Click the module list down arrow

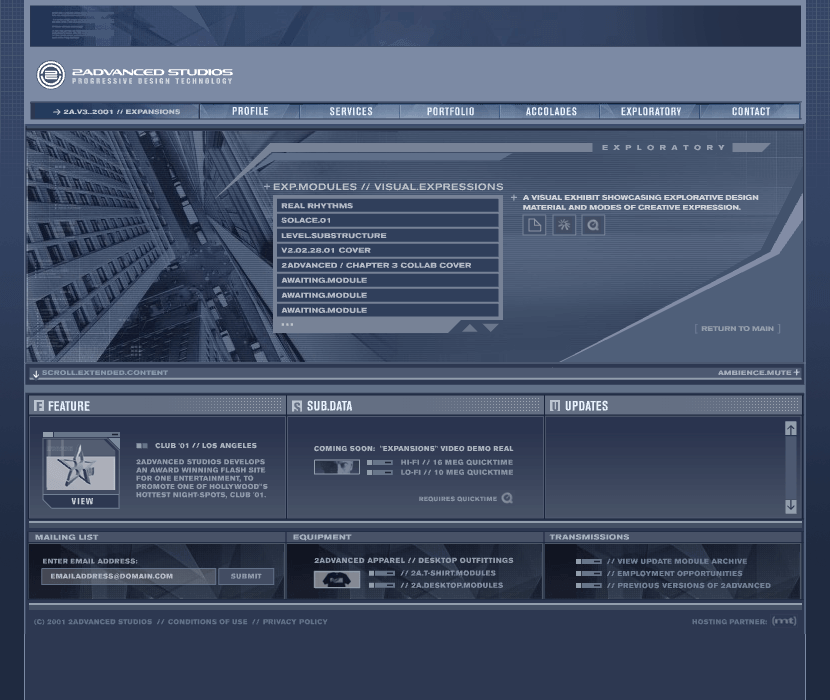coord(491,328)
